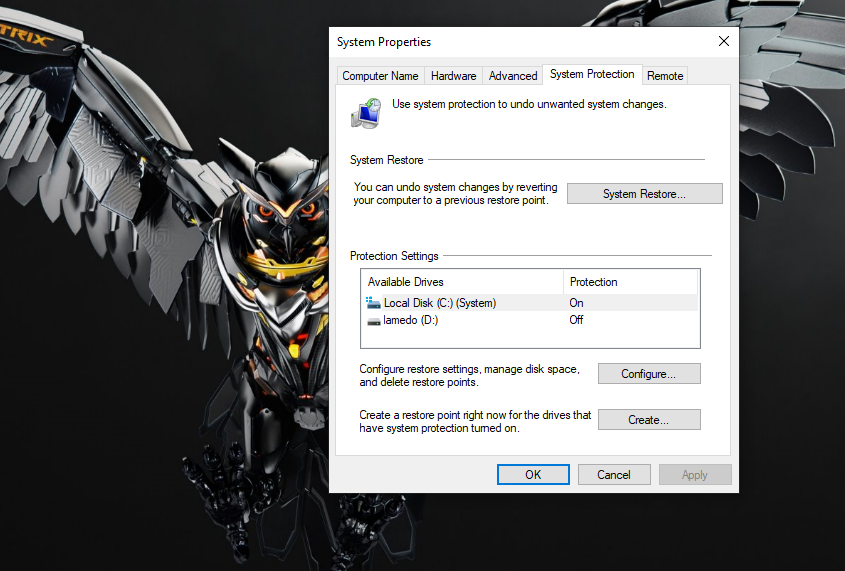Screen dimensions: 845x571
Task: Open the System Restore wizard button
Action: pos(644,194)
